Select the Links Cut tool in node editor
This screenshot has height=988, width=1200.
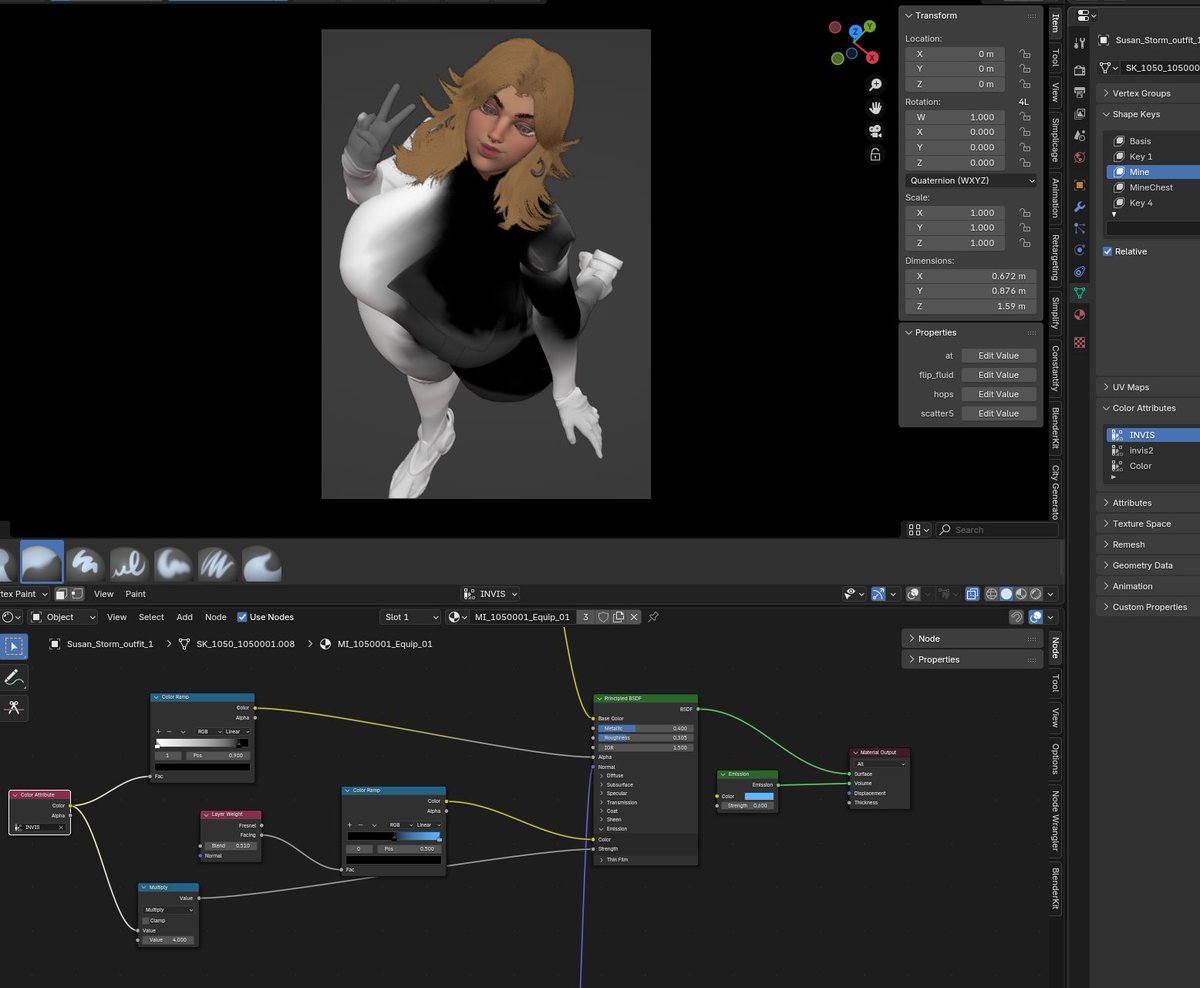pyautogui.click(x=14, y=708)
